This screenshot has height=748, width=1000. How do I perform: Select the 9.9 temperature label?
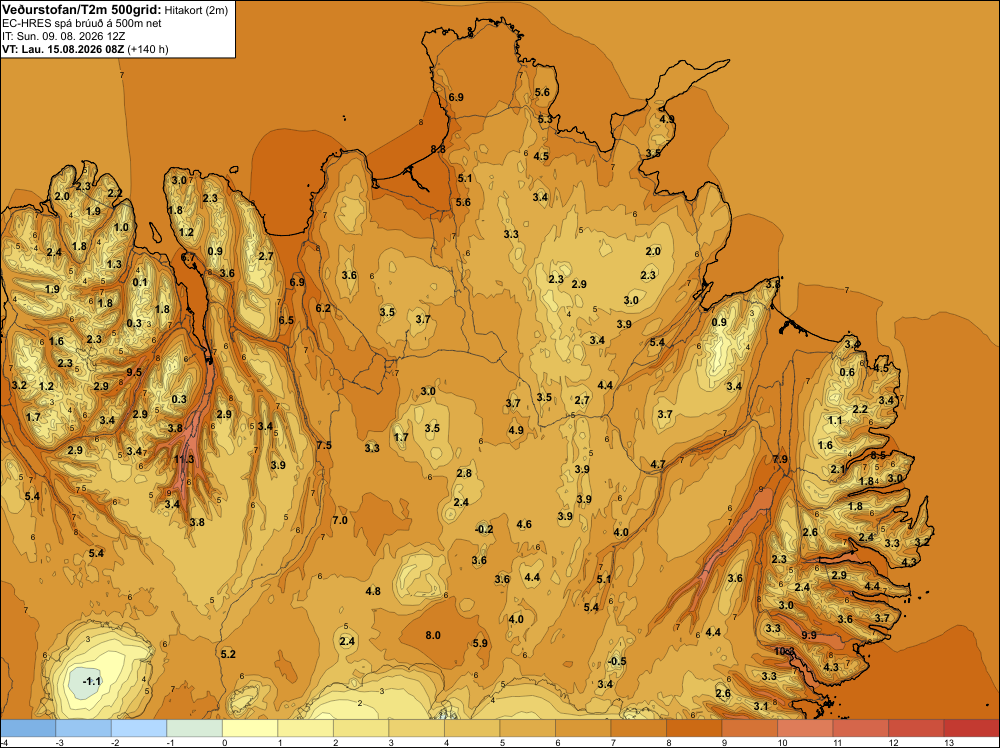[809, 635]
